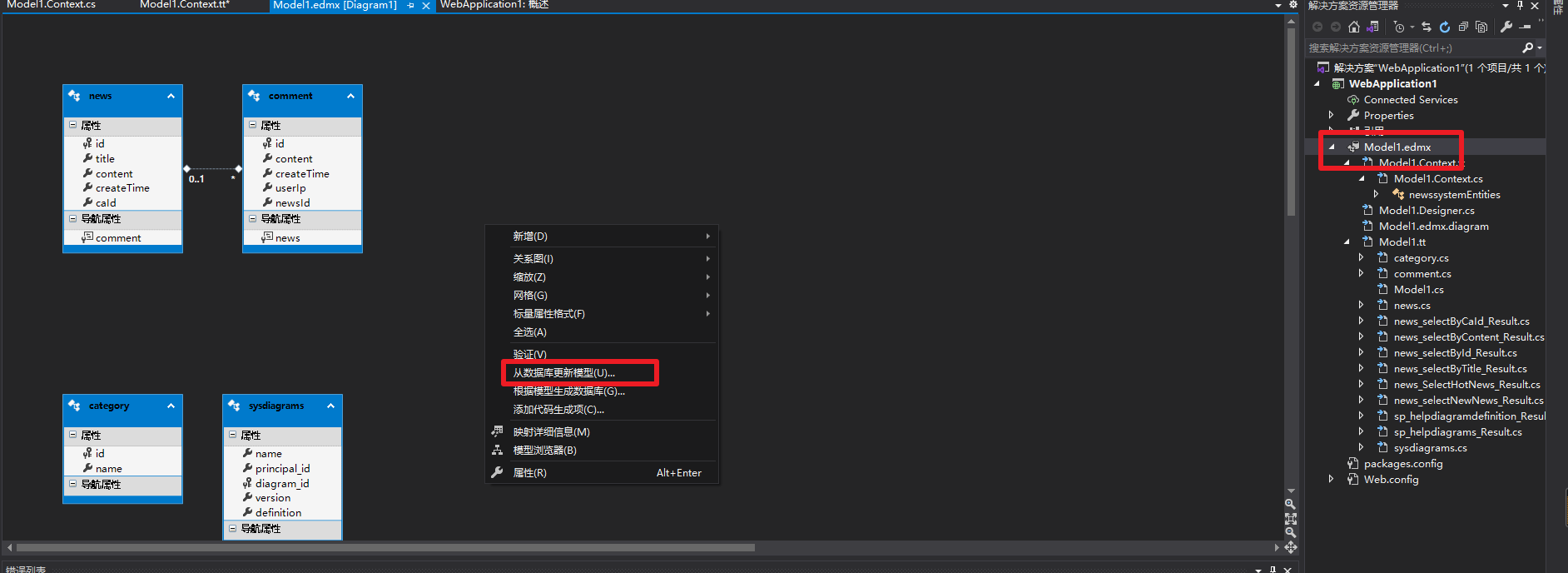Expand the Properties tree node

coord(1332,115)
